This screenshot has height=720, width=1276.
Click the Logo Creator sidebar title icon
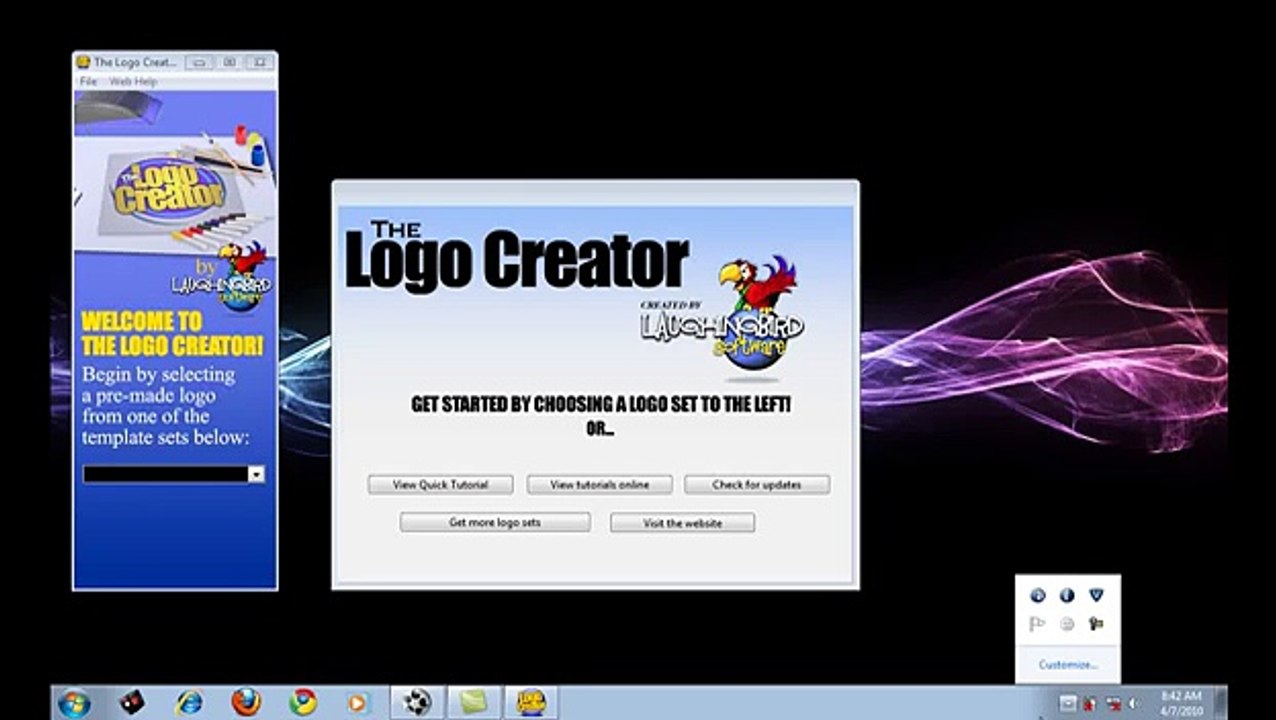pyautogui.click(x=83, y=62)
